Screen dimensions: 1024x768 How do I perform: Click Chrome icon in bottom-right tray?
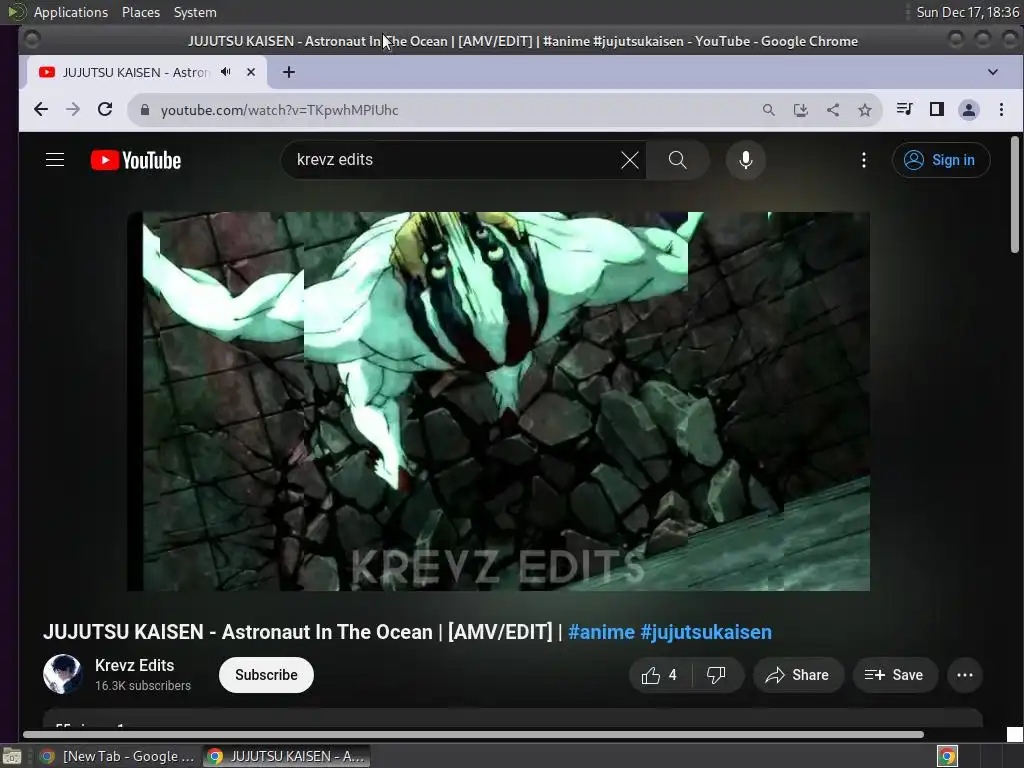click(948, 756)
